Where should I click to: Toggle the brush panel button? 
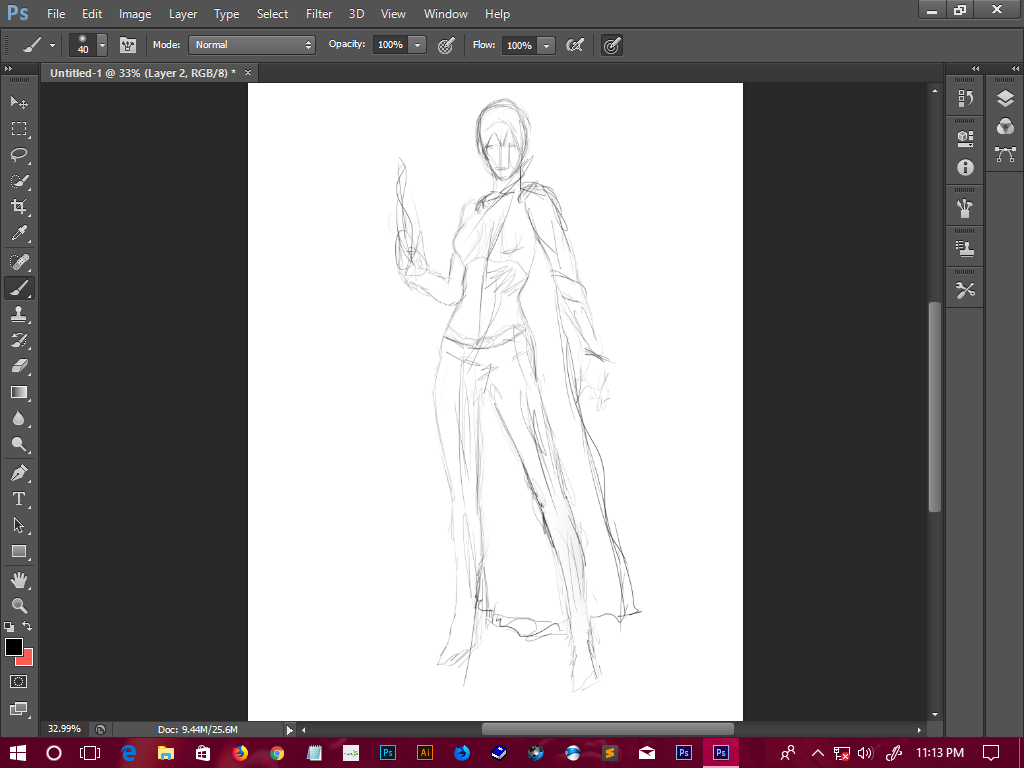pyautogui.click(x=128, y=45)
